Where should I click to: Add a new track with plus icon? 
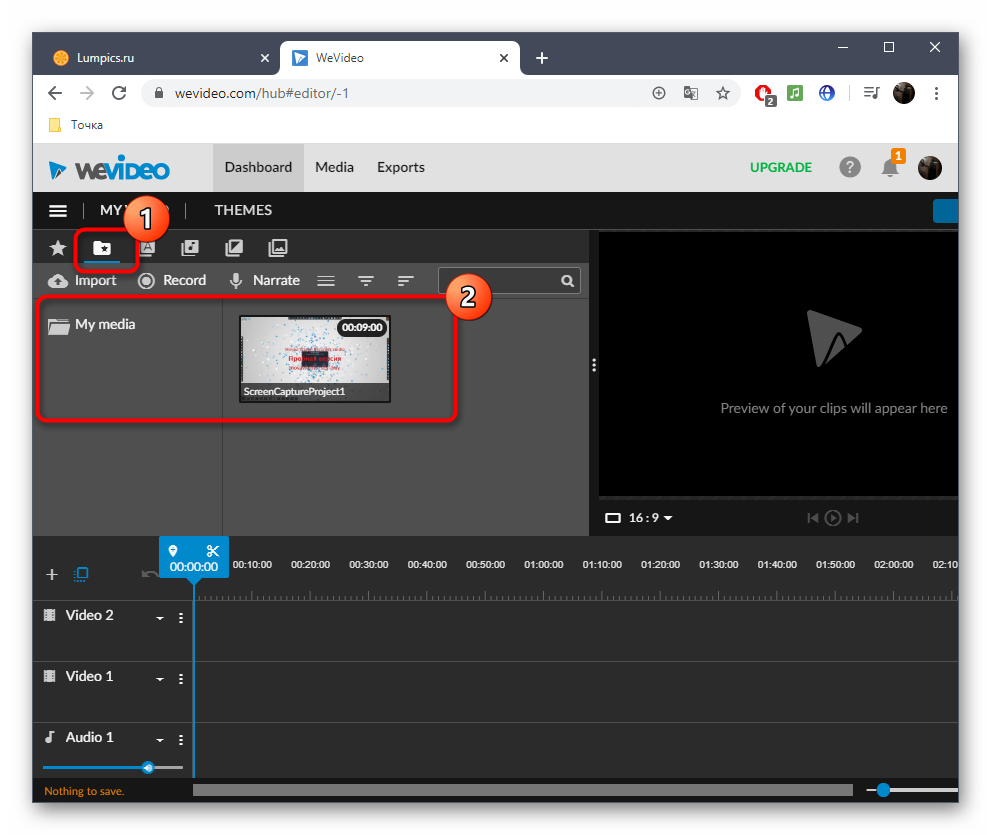click(52, 574)
